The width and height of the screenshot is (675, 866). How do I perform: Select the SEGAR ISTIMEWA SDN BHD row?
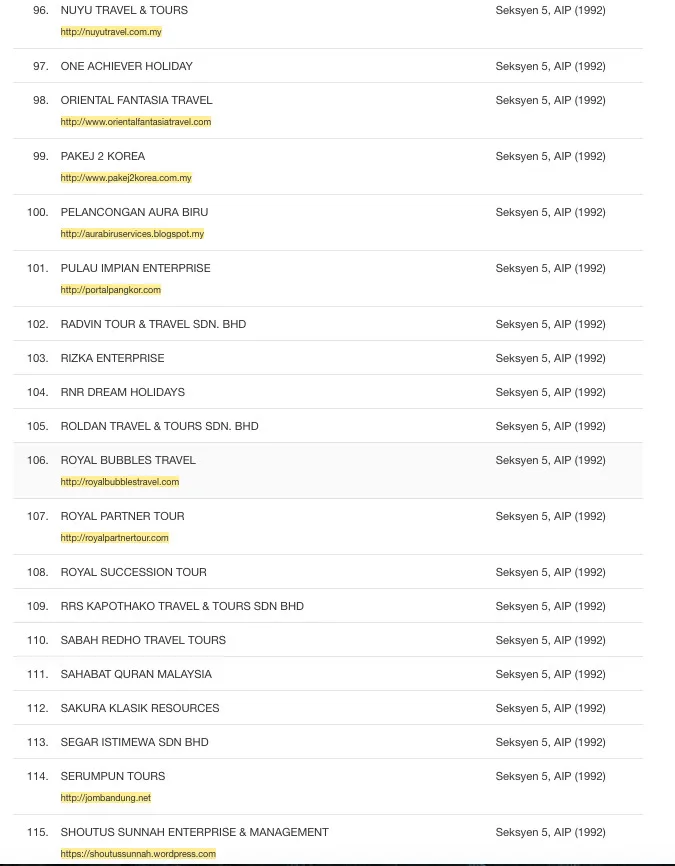coord(135,742)
